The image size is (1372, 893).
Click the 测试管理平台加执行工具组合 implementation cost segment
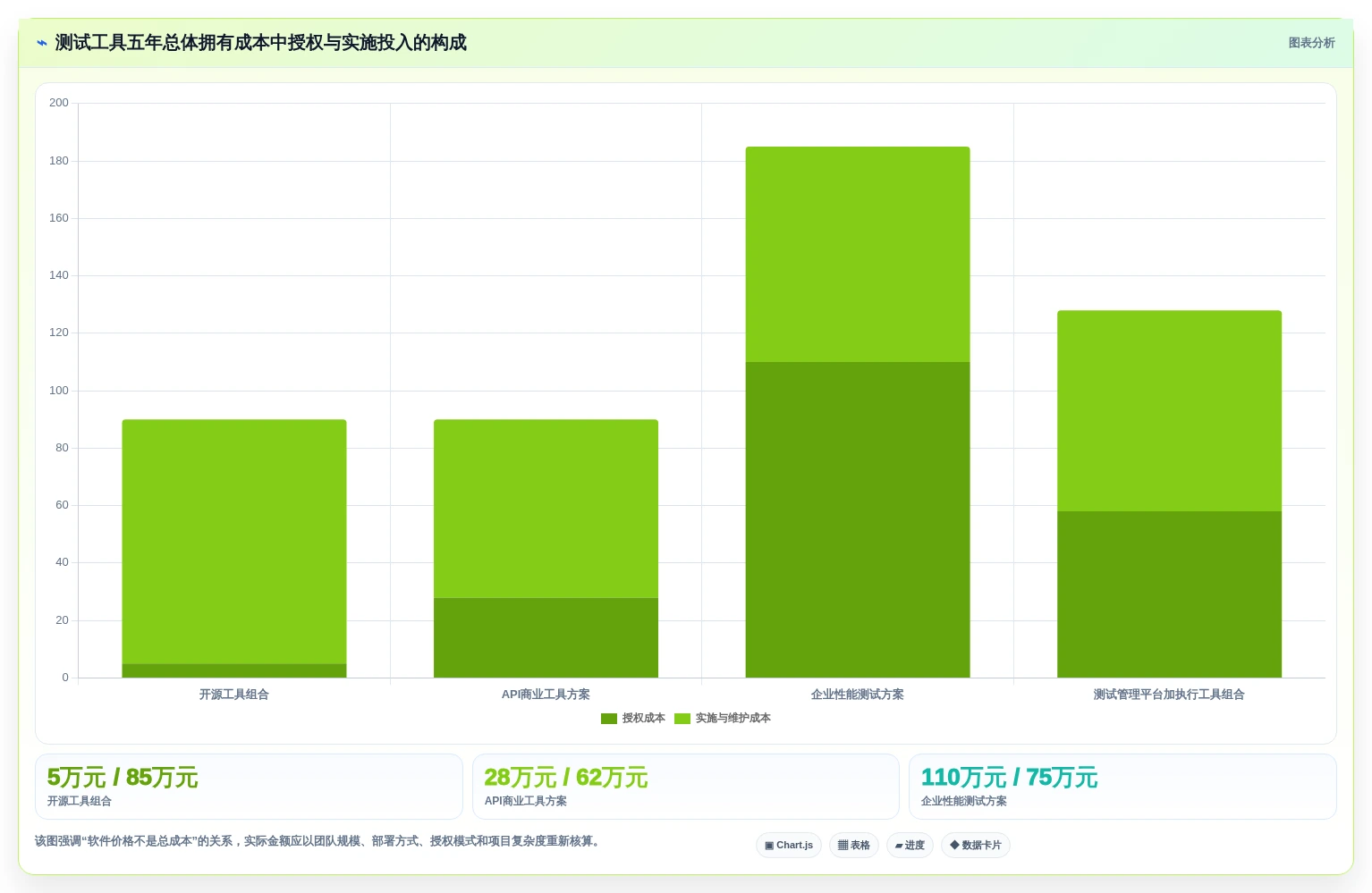pyautogui.click(x=1169, y=411)
